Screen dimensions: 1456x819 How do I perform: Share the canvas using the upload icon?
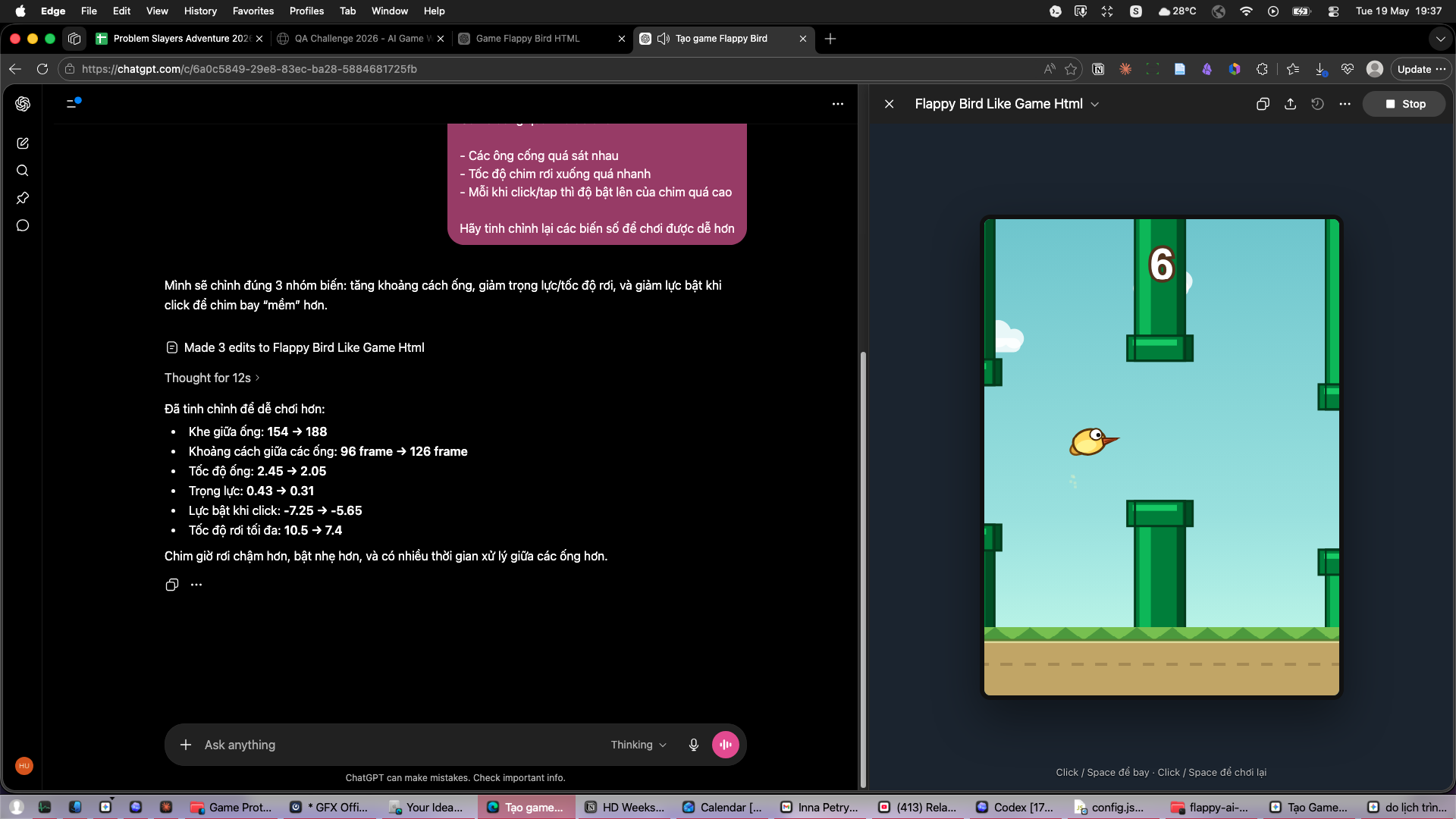(1290, 104)
